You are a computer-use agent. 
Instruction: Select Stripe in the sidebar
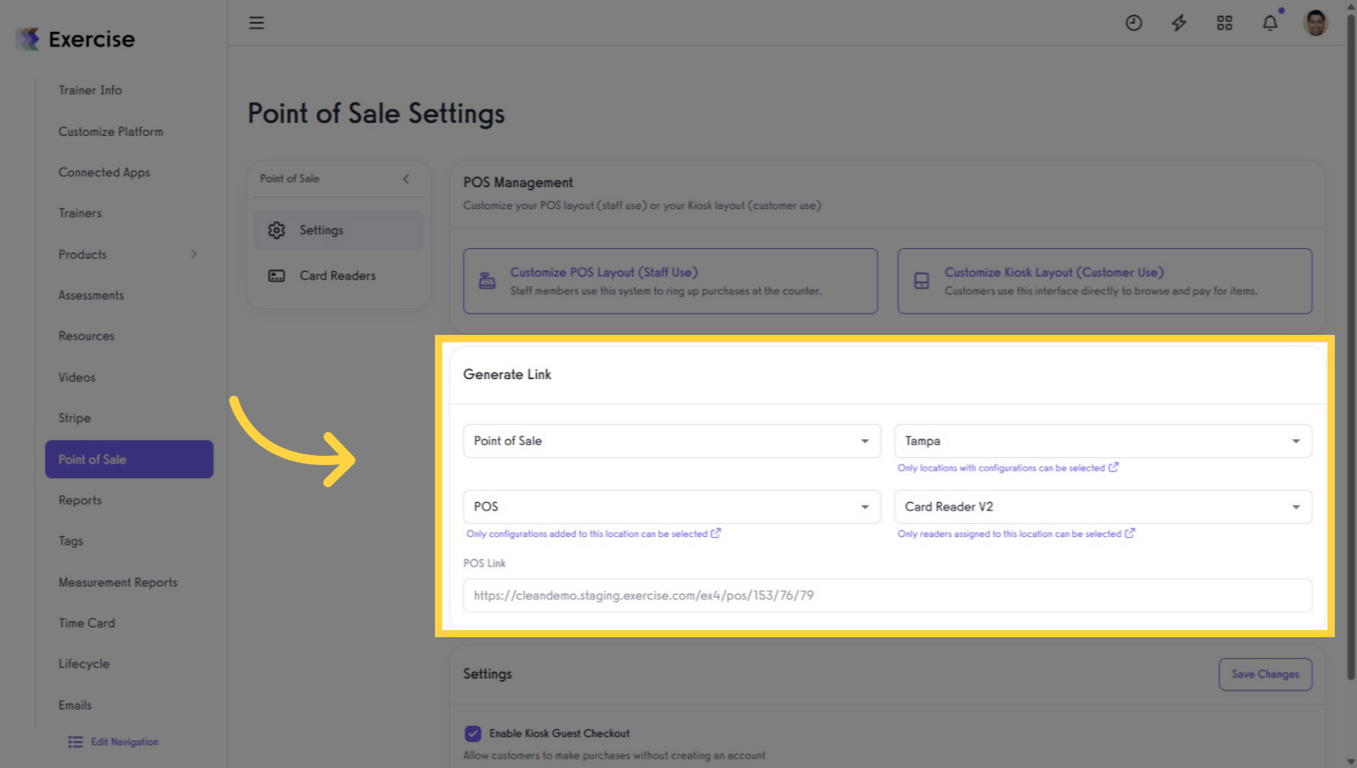[x=74, y=418]
